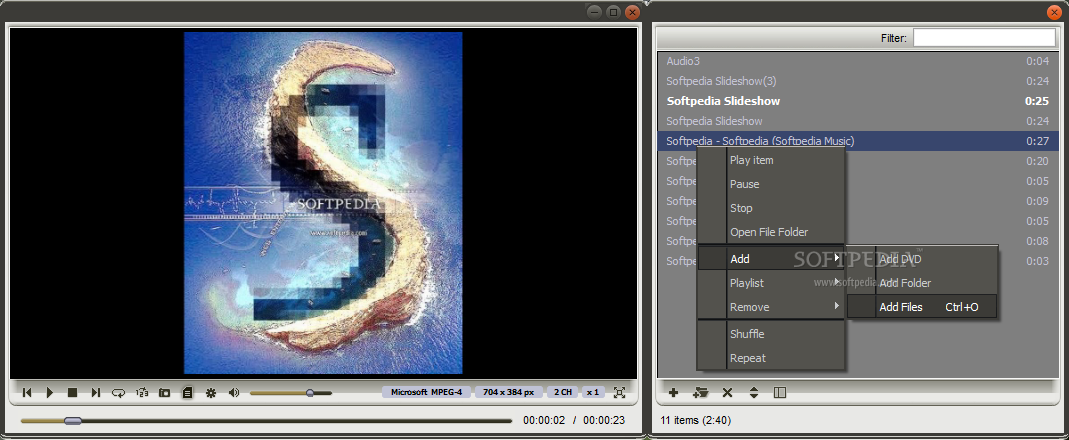
Task: Take a video snapshot with camera icon
Action: [x=164, y=392]
